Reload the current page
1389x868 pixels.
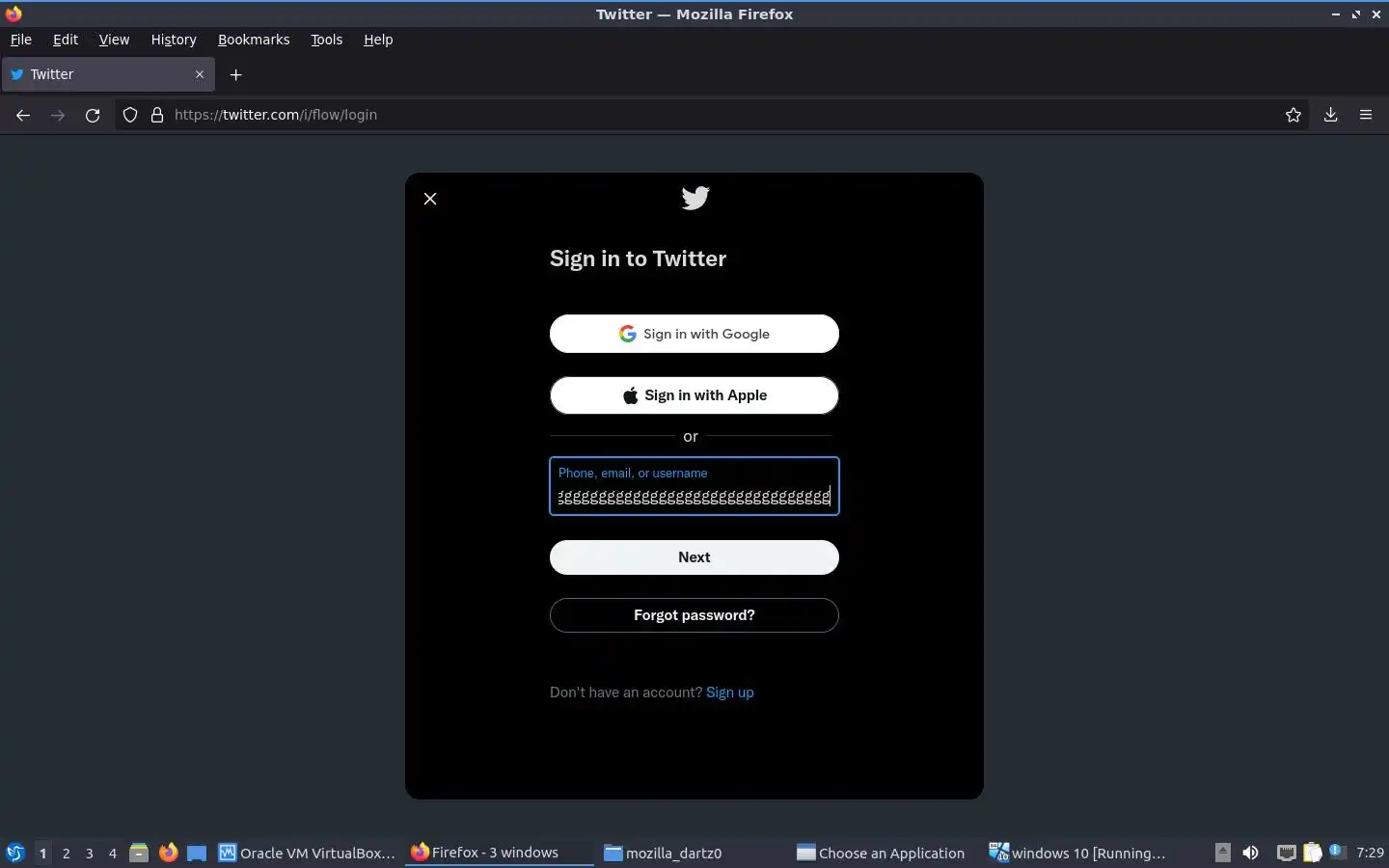click(93, 115)
